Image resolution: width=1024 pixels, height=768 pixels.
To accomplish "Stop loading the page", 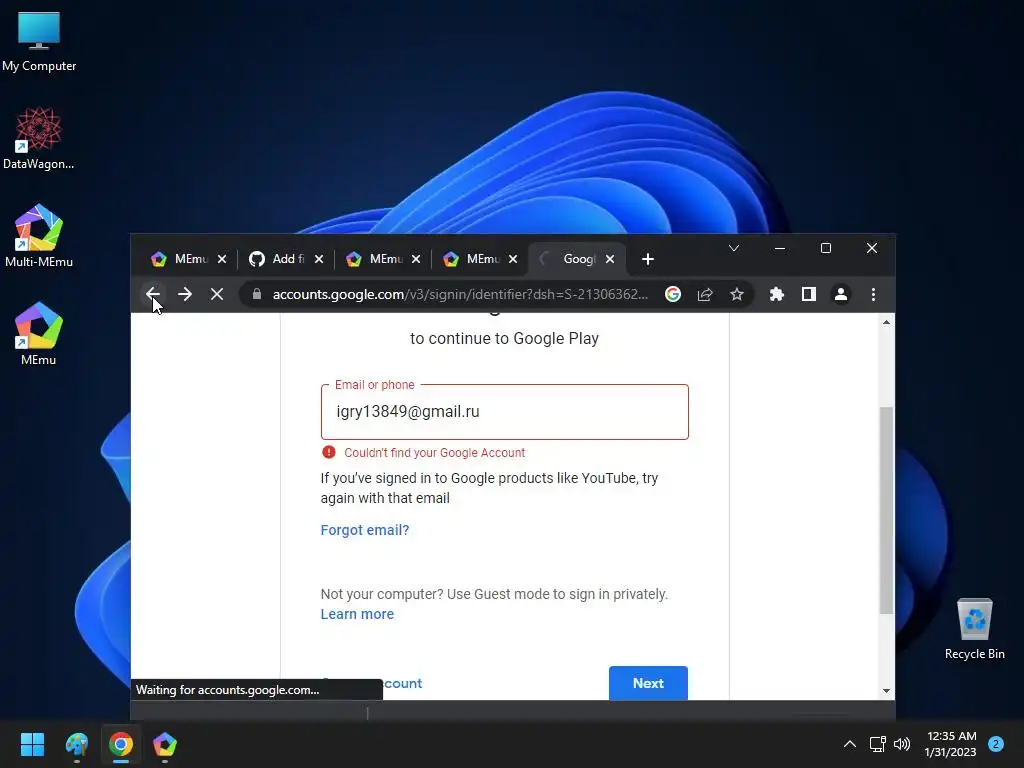I will pos(217,295).
